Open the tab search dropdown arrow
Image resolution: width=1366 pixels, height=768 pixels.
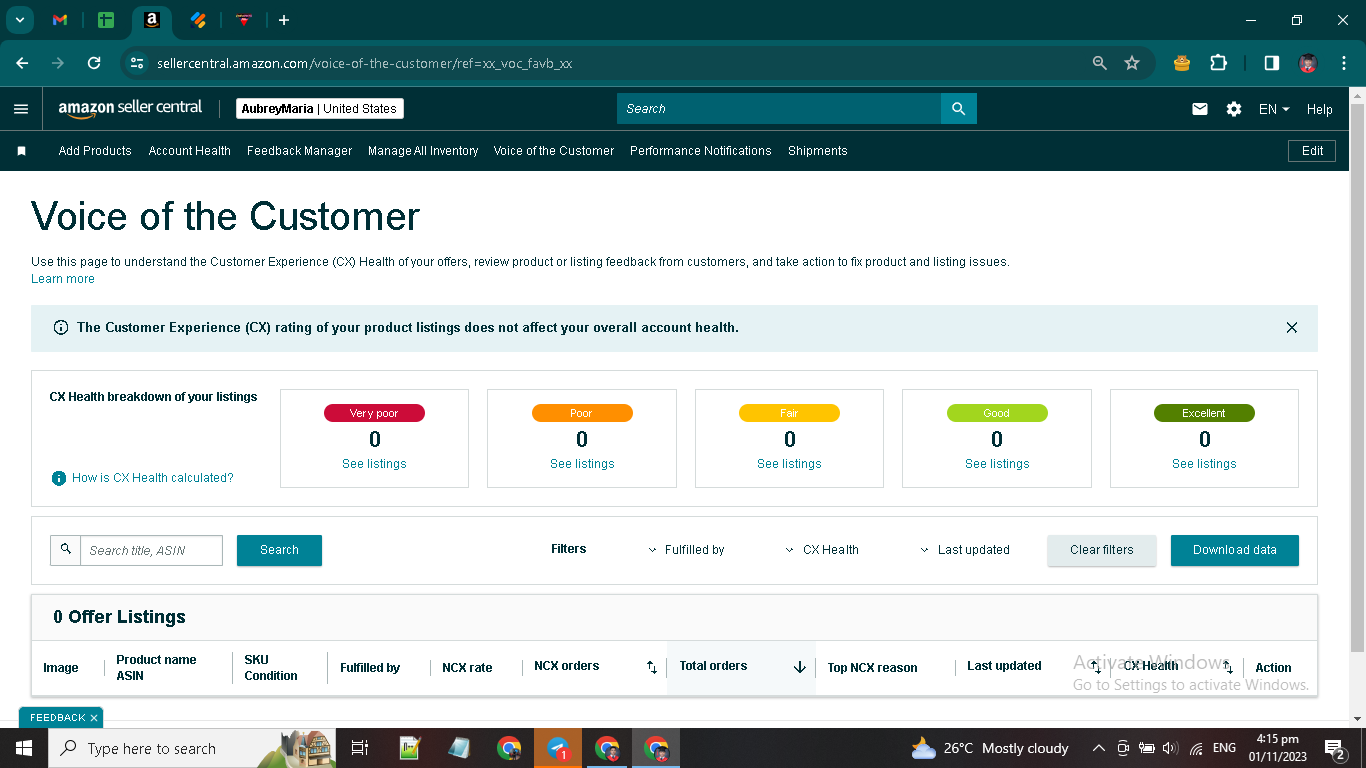(x=19, y=20)
